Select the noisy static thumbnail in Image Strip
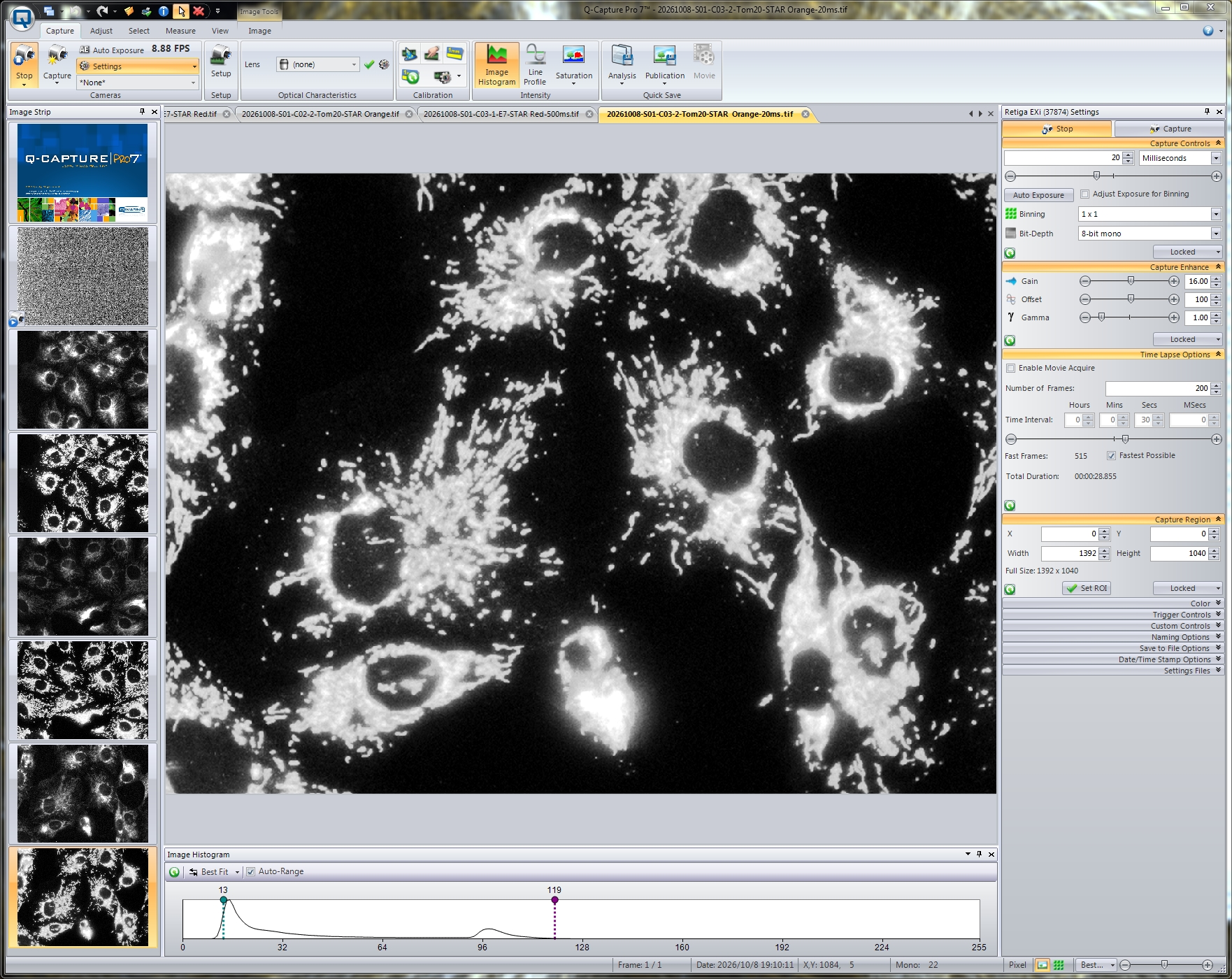Screen dimensions: 1232x979 click(x=83, y=276)
